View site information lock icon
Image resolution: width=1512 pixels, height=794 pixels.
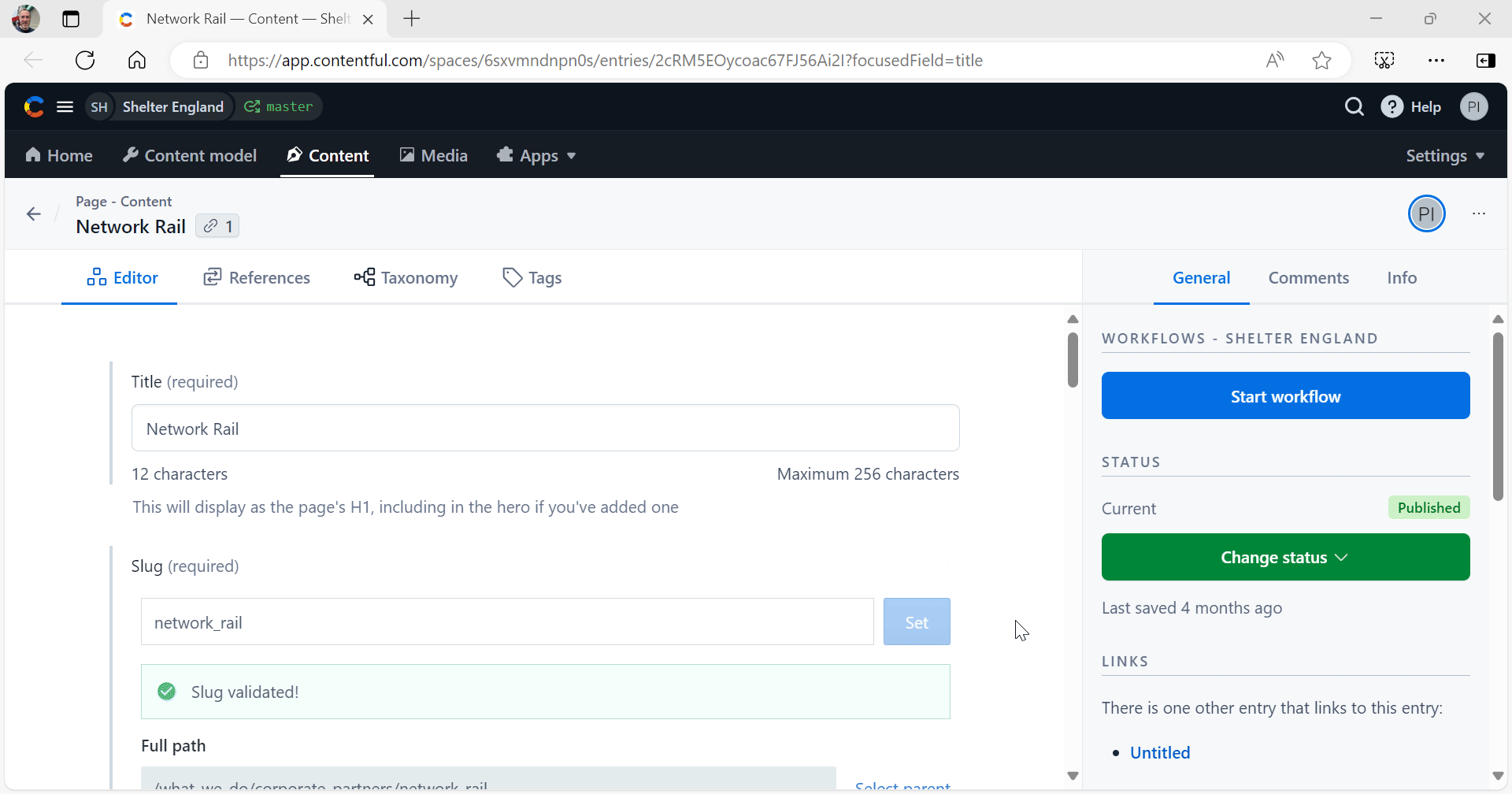tap(201, 60)
